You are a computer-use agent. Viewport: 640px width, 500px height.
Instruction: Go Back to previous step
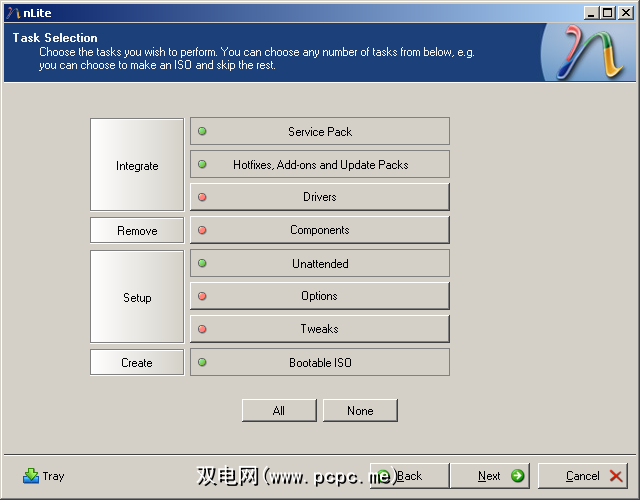[x=409, y=476]
